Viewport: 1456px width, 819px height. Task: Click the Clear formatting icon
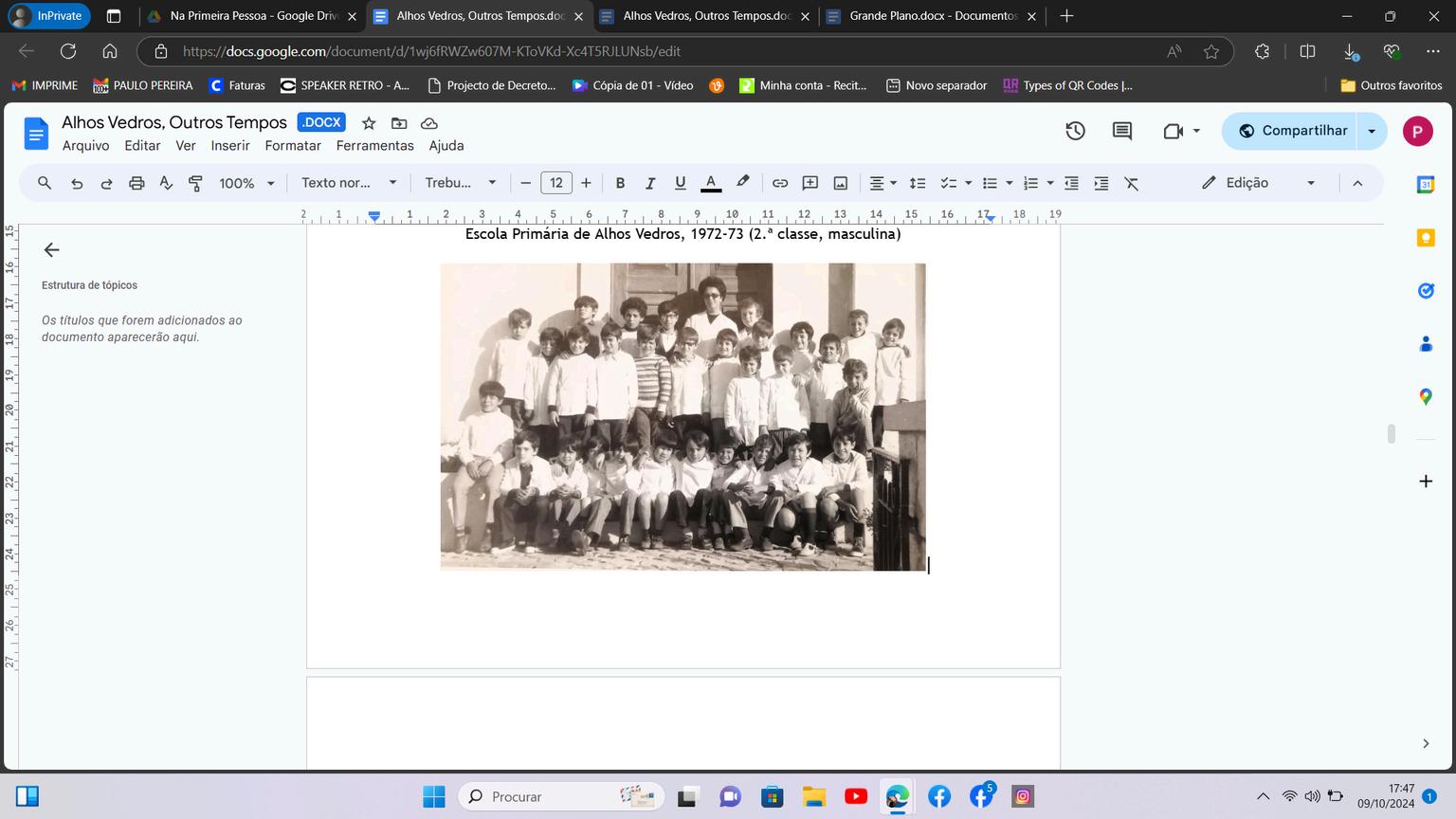[1131, 183]
